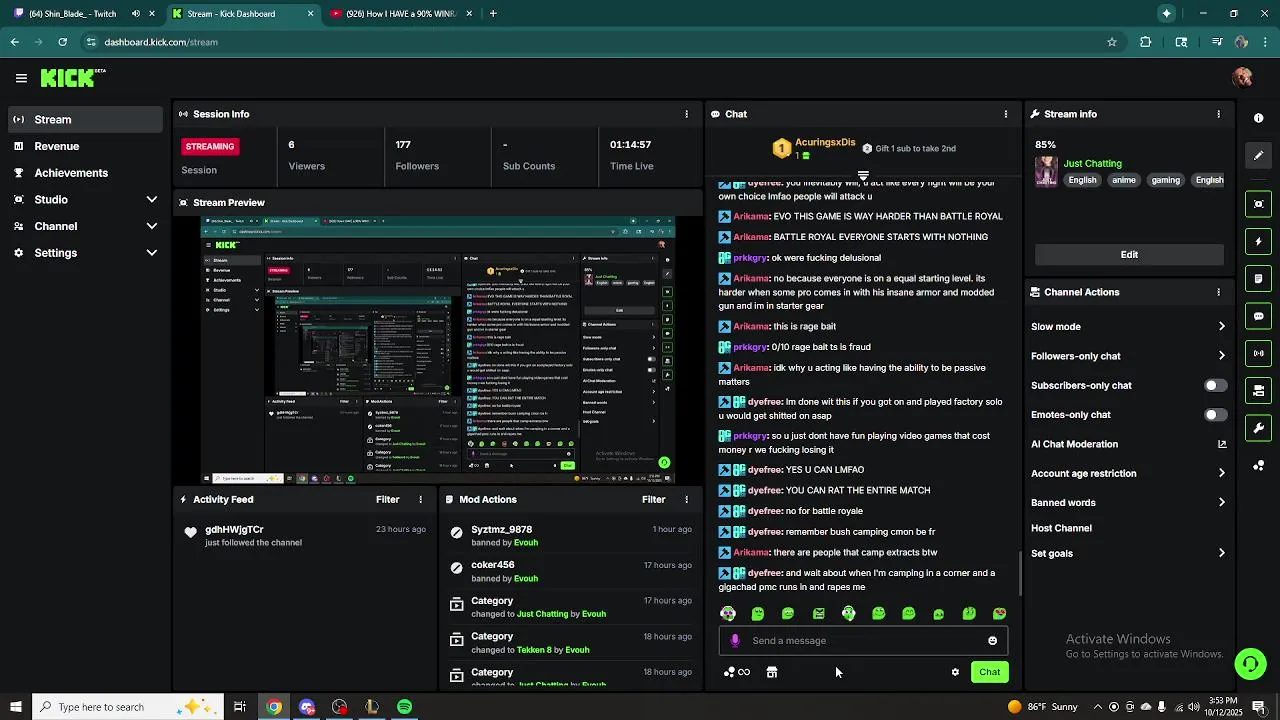Click the lightning bolt sidebar icon
Screen dimensions: 1280x720
click(x=1259, y=241)
